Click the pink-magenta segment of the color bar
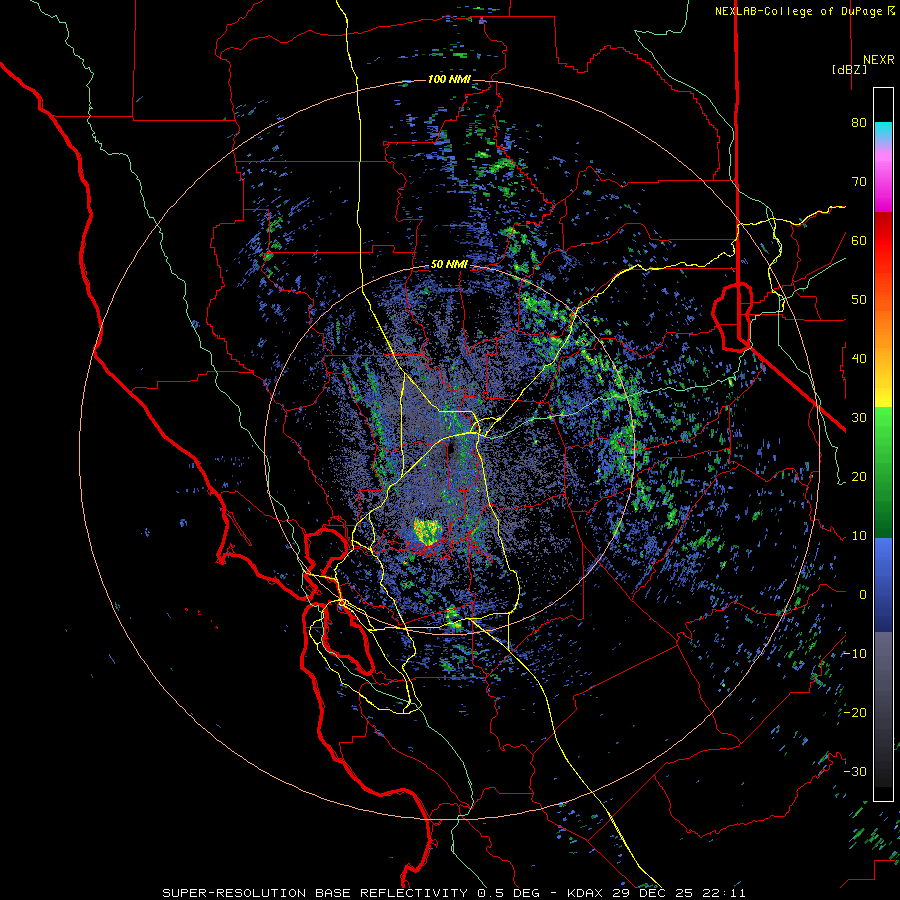Screen dimensions: 900x900 883,178
